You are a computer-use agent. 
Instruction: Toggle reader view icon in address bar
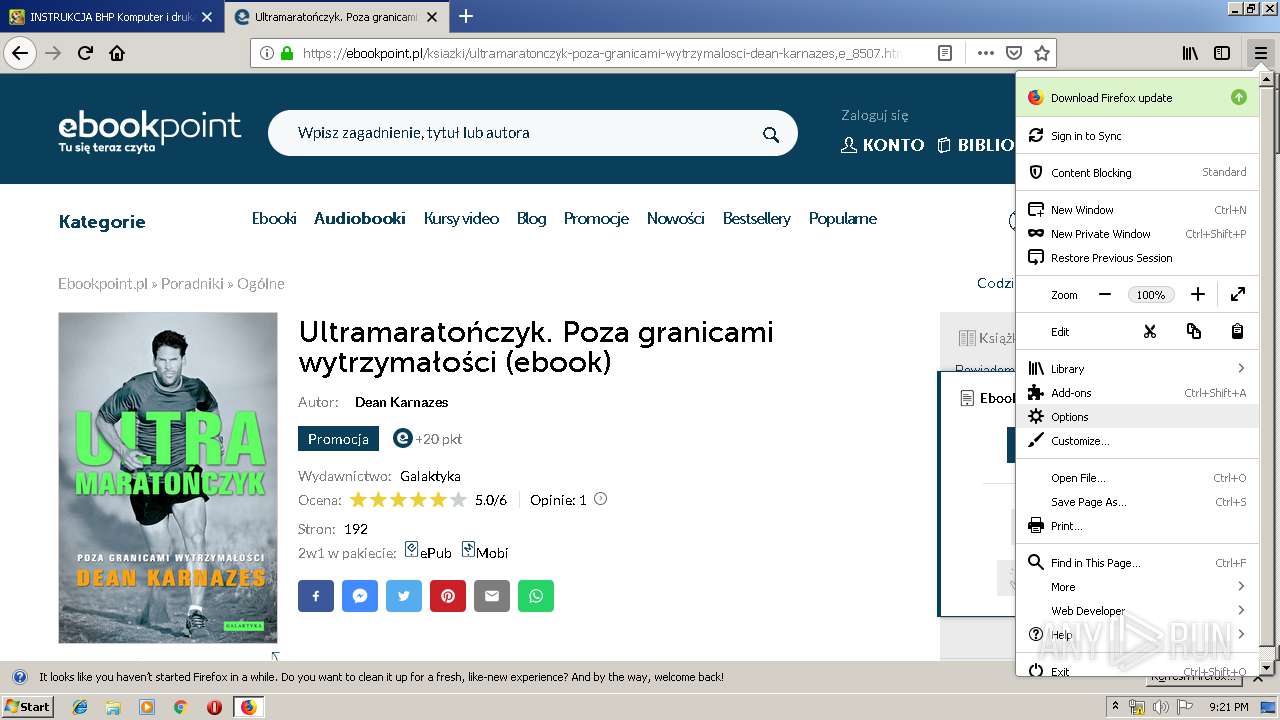click(944, 53)
